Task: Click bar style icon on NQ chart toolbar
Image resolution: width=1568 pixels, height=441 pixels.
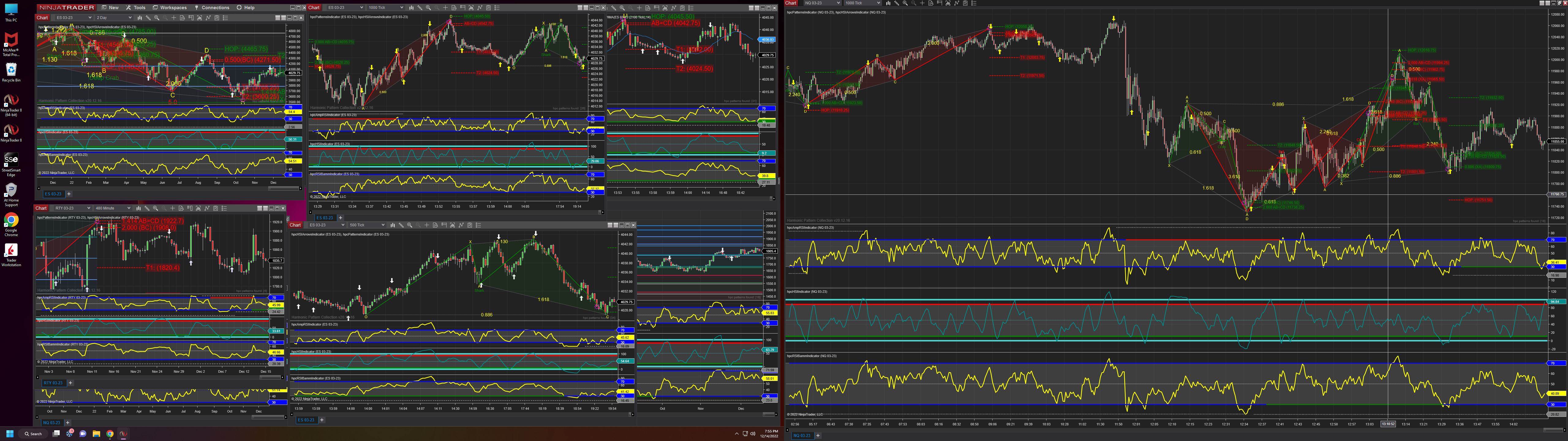Action: [x=888, y=3]
